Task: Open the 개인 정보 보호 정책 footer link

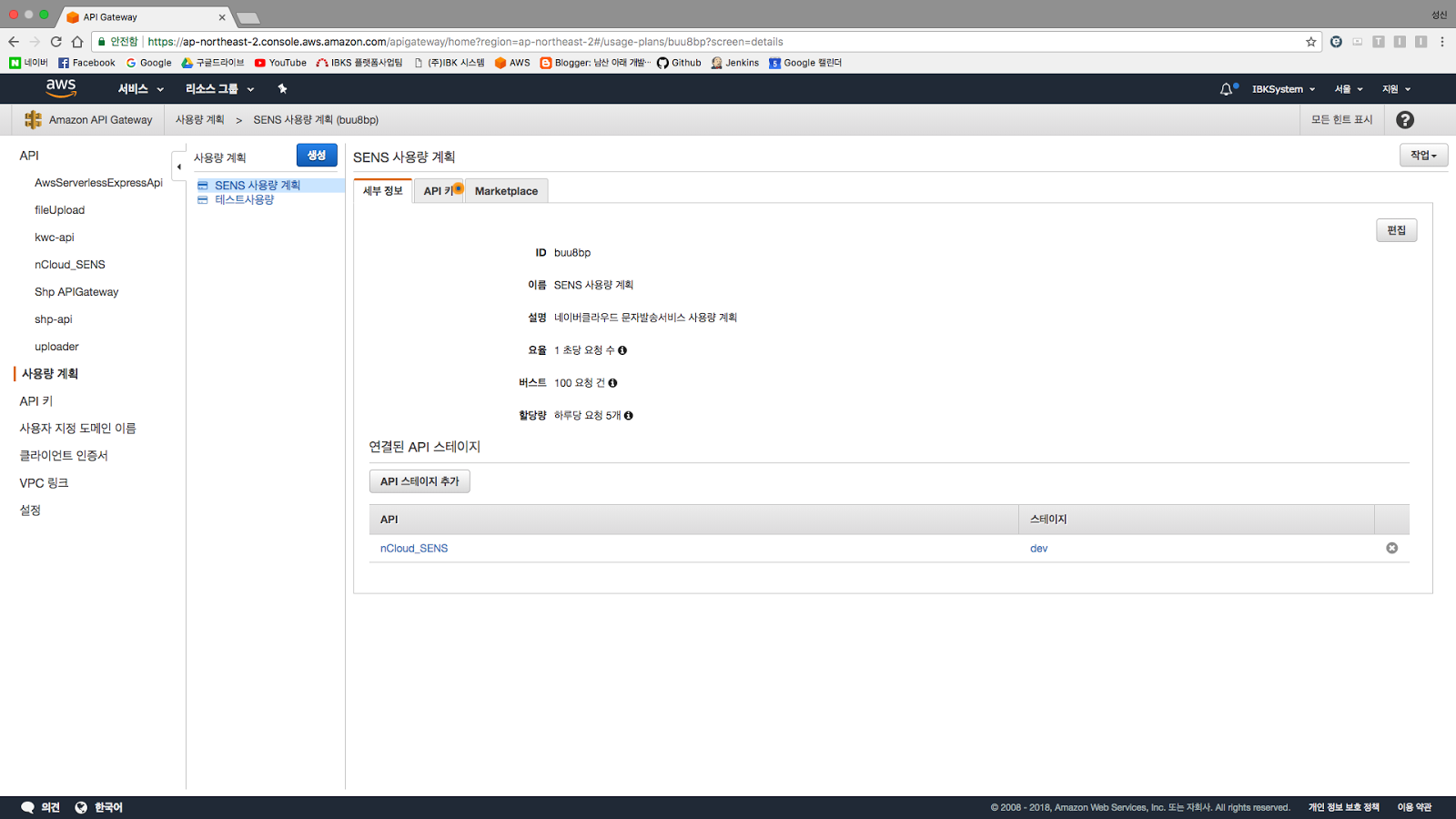Action: 1344,807
